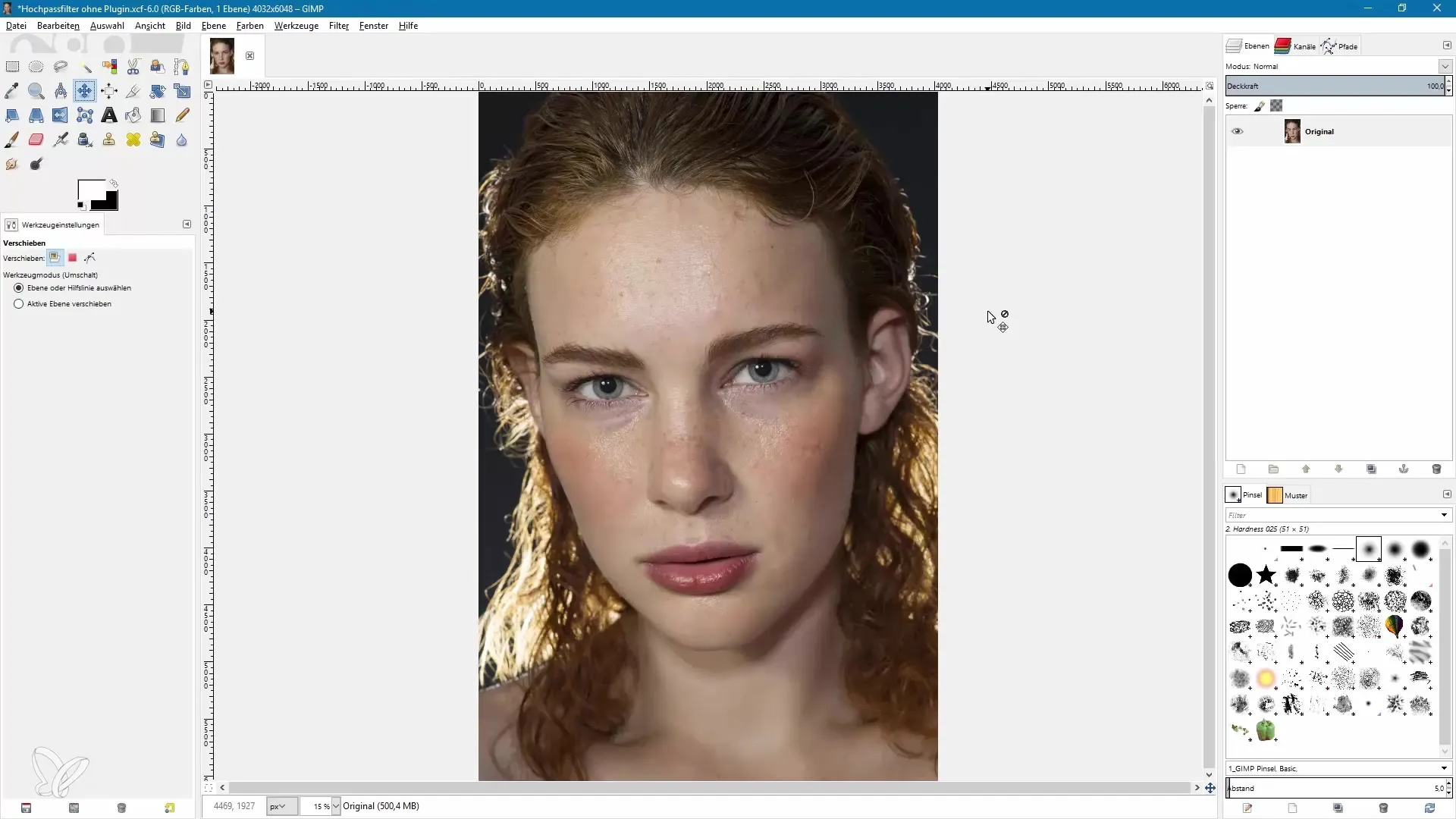Select the Ellipse Select tool
Image resolution: width=1456 pixels, height=819 pixels.
(x=36, y=67)
